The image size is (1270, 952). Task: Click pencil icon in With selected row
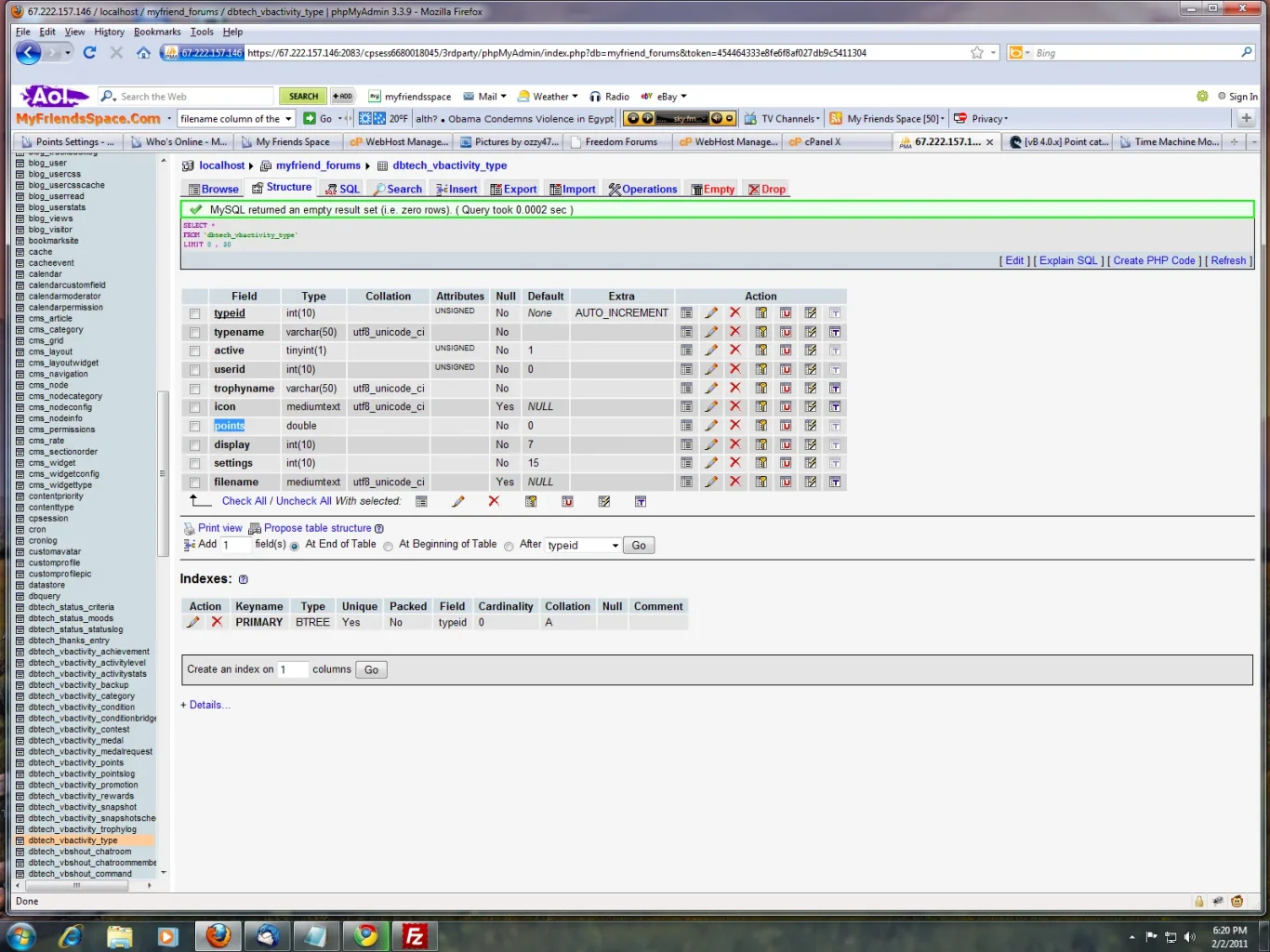click(x=458, y=501)
